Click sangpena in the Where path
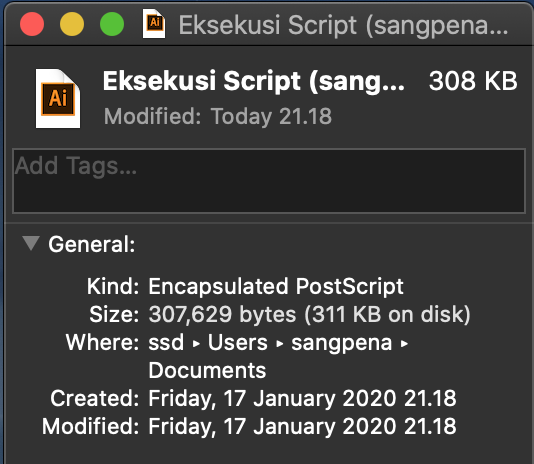 point(342,343)
